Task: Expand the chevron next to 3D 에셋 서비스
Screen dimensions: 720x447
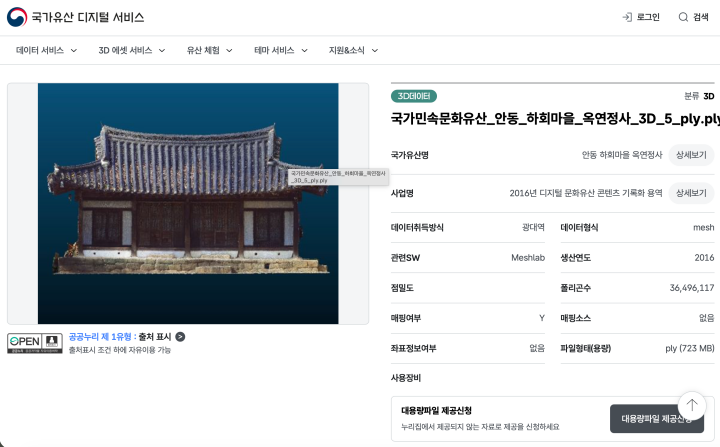Action: click(x=162, y=51)
